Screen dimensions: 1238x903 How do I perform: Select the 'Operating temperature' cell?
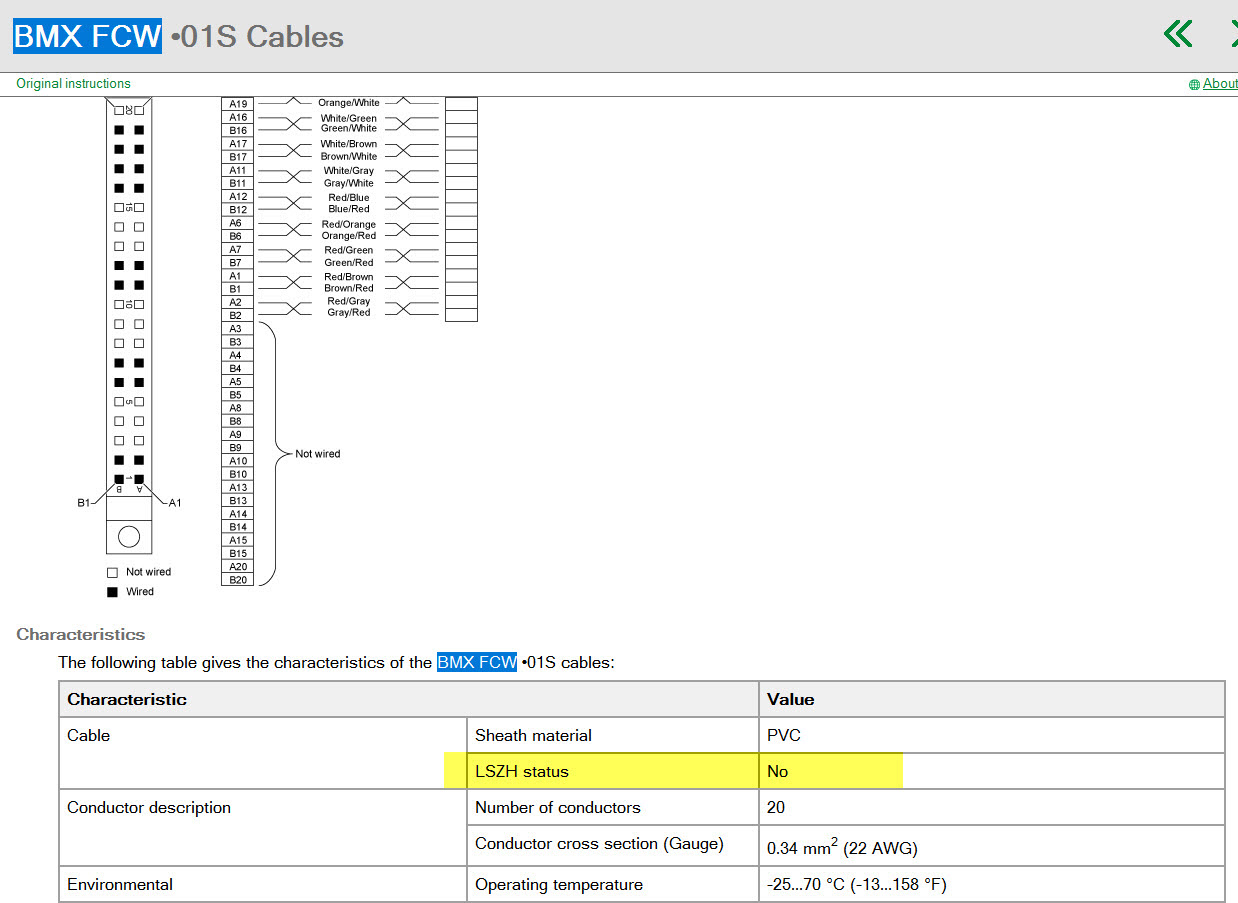pyautogui.click(x=612, y=884)
